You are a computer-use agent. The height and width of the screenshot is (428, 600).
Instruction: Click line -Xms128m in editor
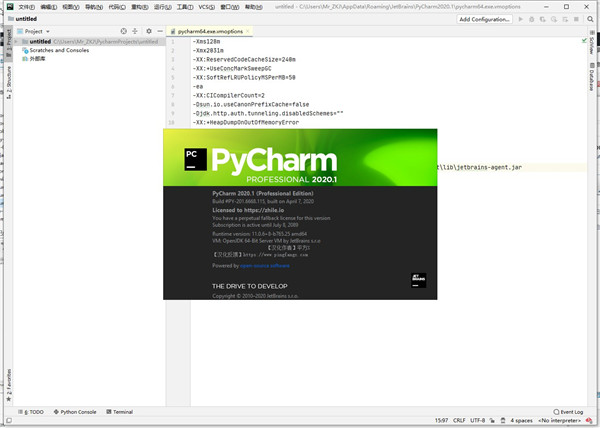pos(207,41)
